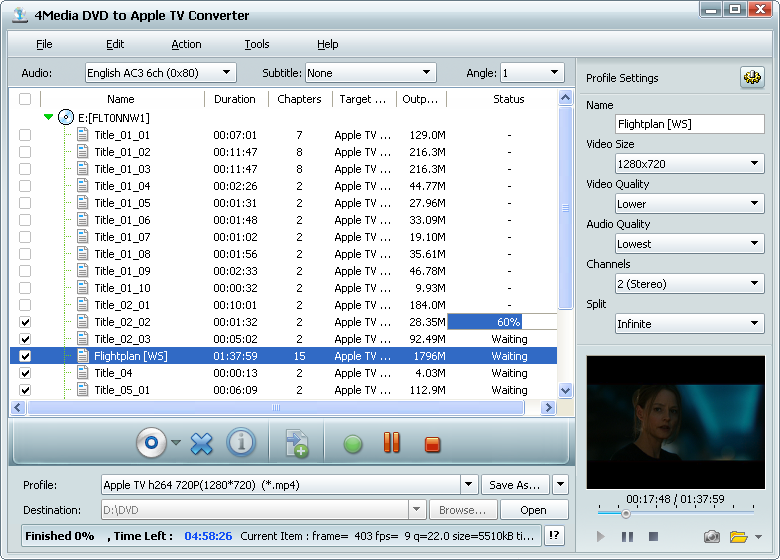Click the Save As... button

(x=515, y=485)
